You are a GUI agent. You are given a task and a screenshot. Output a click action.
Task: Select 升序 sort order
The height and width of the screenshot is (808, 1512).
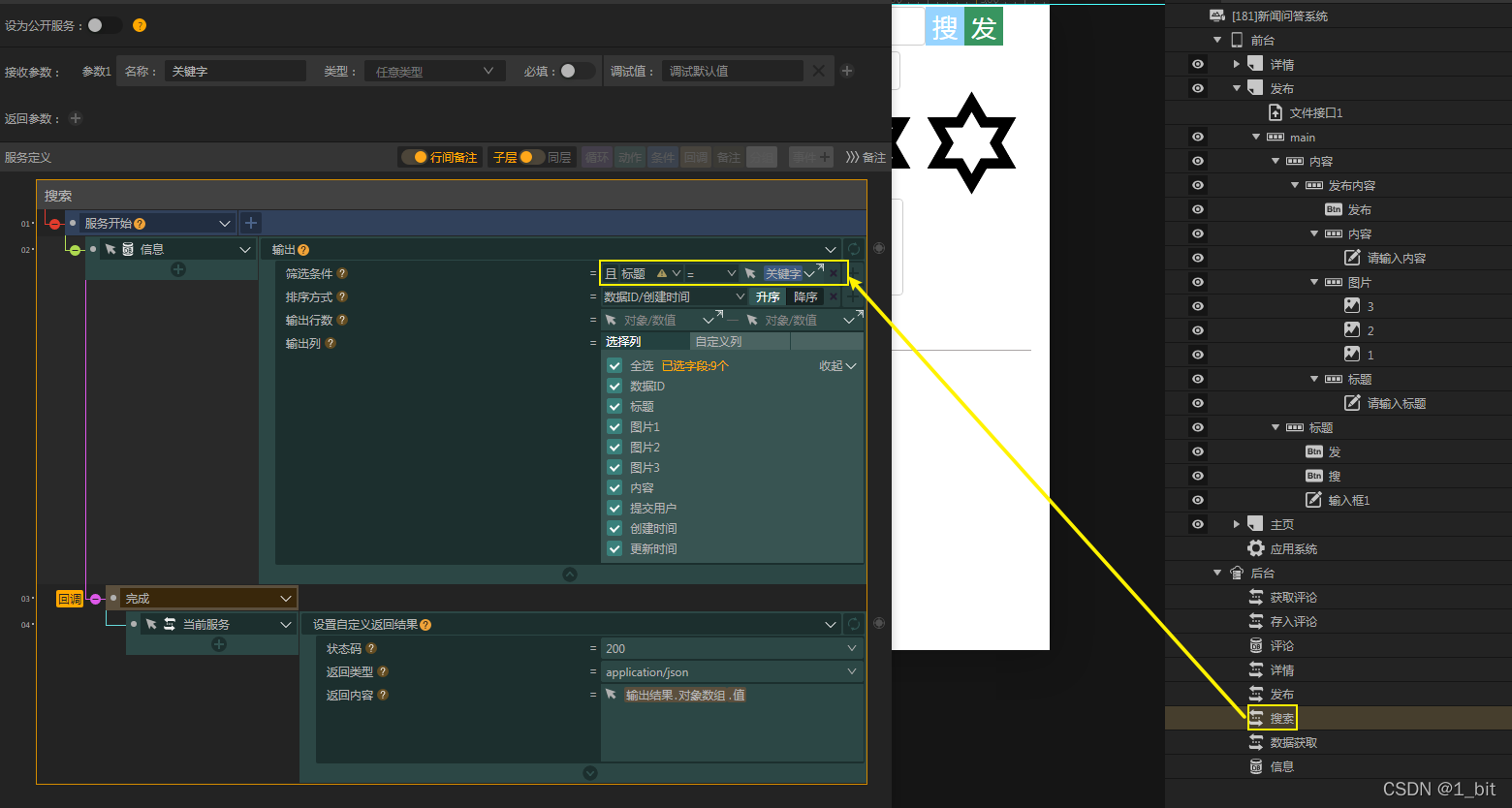pyautogui.click(x=768, y=296)
